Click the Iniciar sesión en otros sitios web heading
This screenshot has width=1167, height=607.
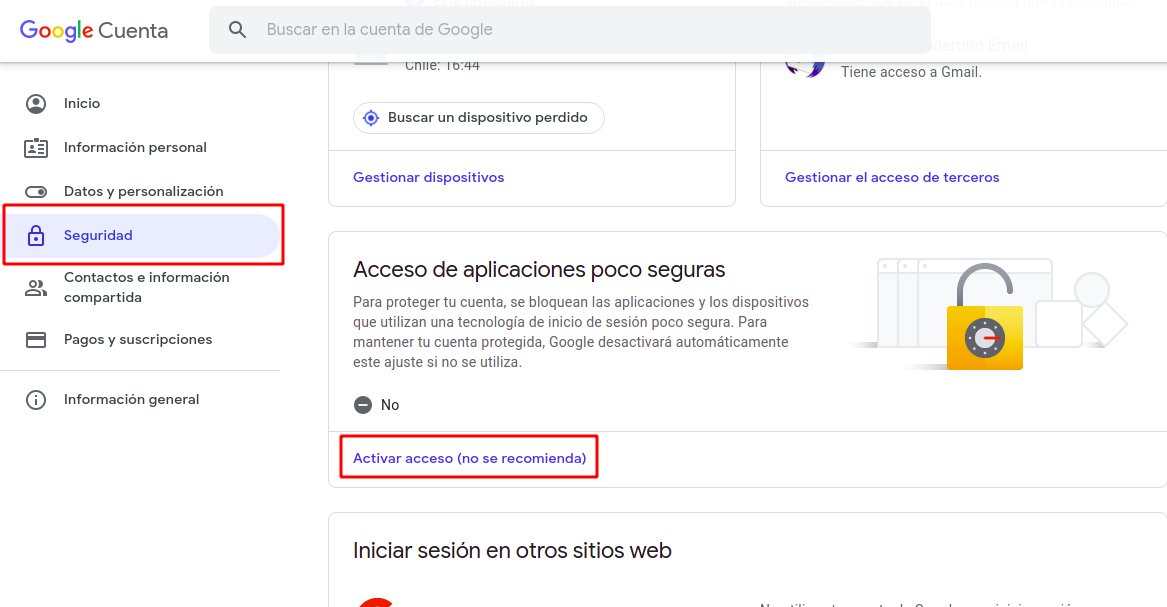512,550
